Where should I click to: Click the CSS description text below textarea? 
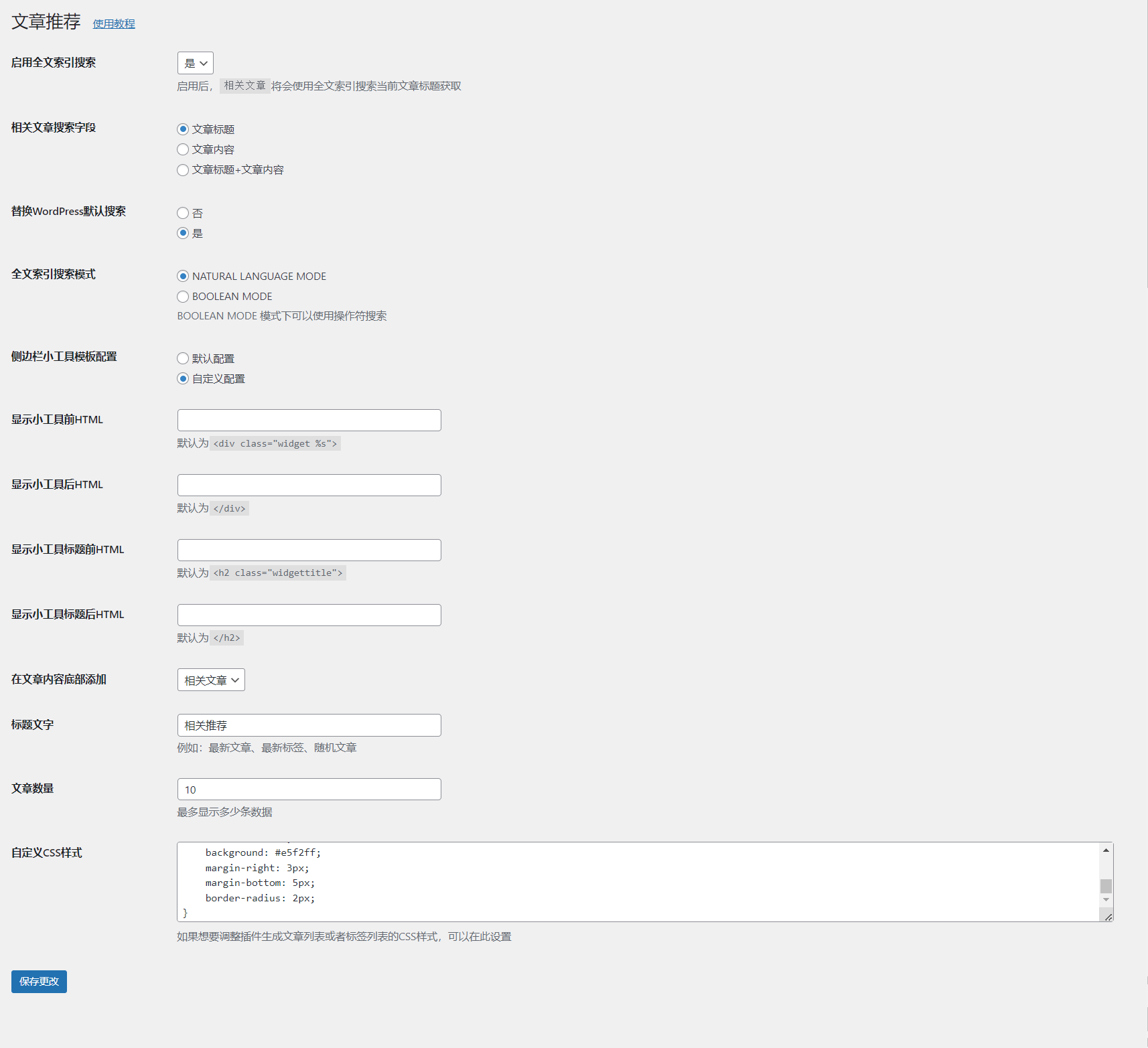tap(344, 937)
